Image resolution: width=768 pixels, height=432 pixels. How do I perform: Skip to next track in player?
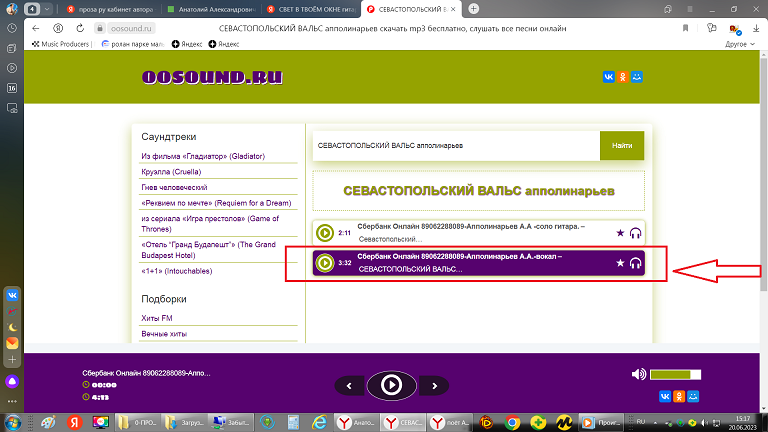pyautogui.click(x=434, y=386)
